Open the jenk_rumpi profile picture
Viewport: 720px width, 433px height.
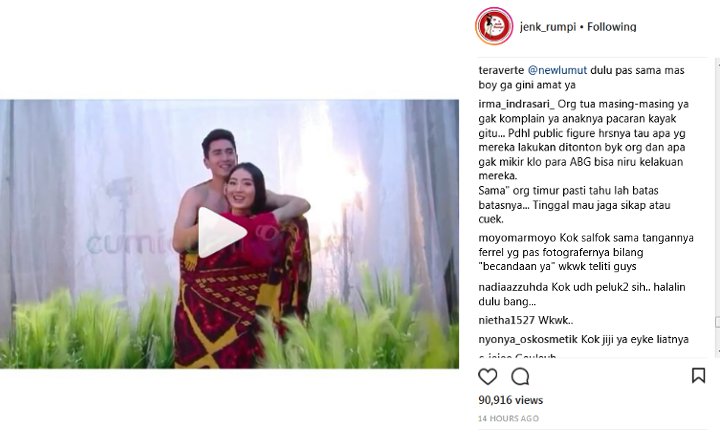[x=494, y=26]
